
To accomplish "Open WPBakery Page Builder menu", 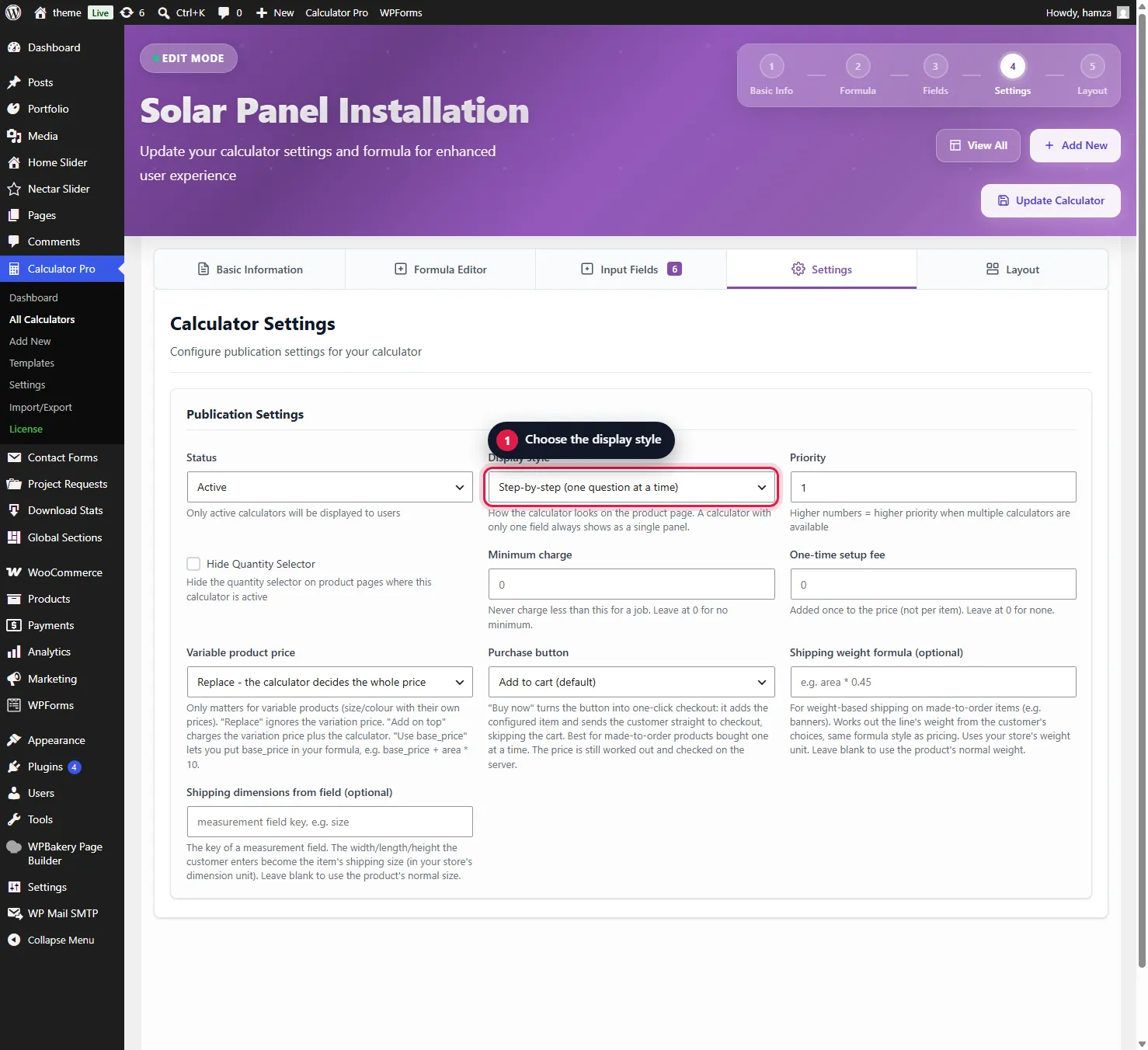I will pos(62,854).
